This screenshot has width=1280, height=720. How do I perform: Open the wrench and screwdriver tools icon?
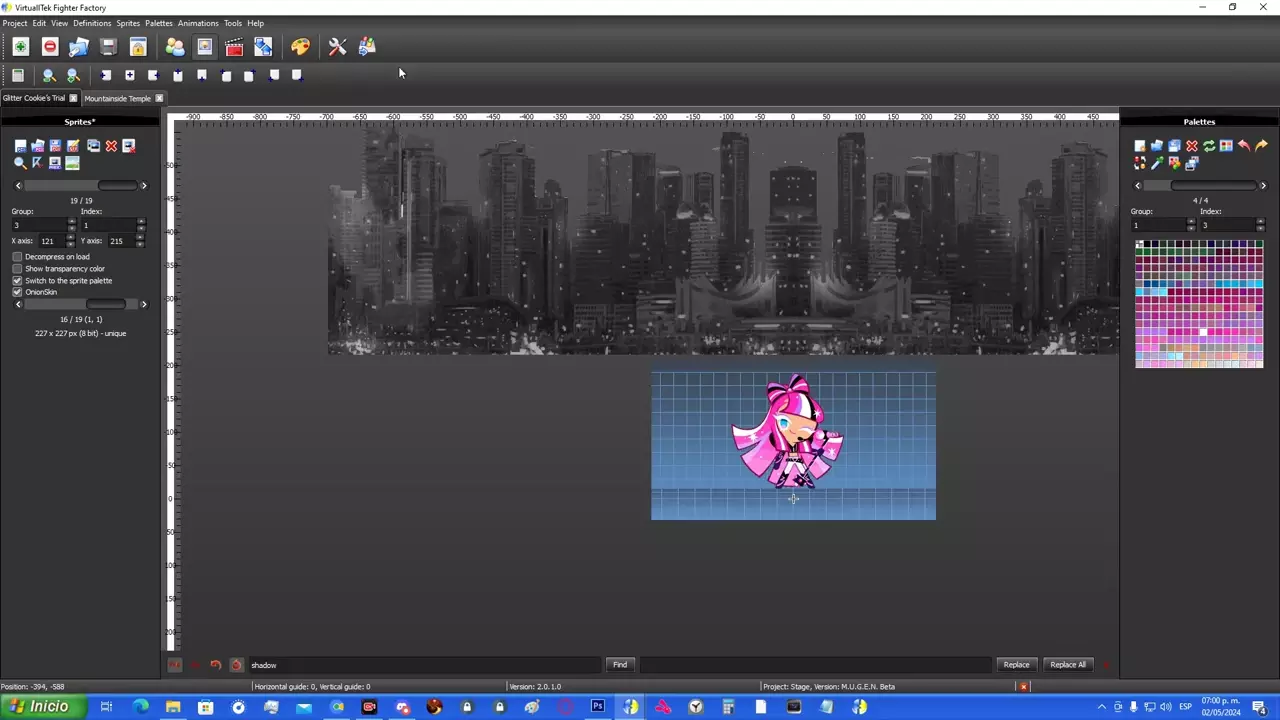[337, 47]
